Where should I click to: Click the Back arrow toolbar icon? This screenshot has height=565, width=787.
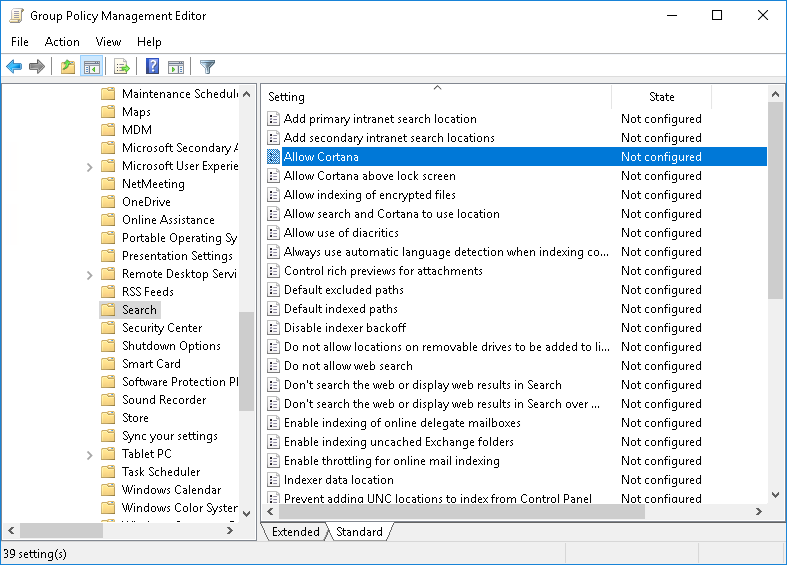14,67
